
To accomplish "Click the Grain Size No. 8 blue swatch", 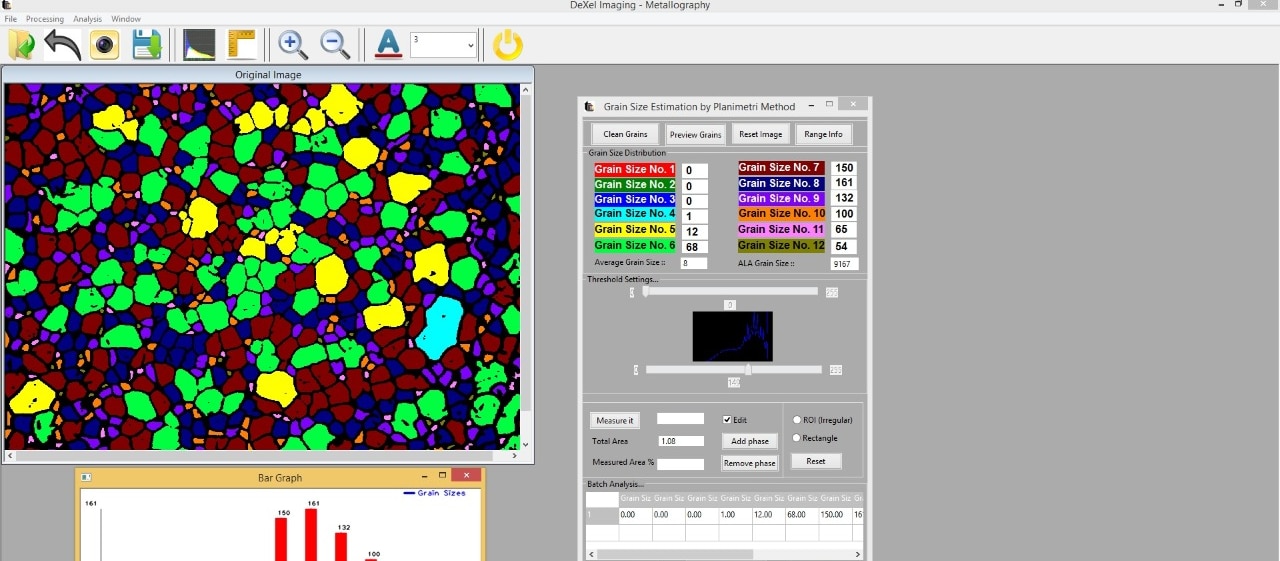I will (x=782, y=183).
